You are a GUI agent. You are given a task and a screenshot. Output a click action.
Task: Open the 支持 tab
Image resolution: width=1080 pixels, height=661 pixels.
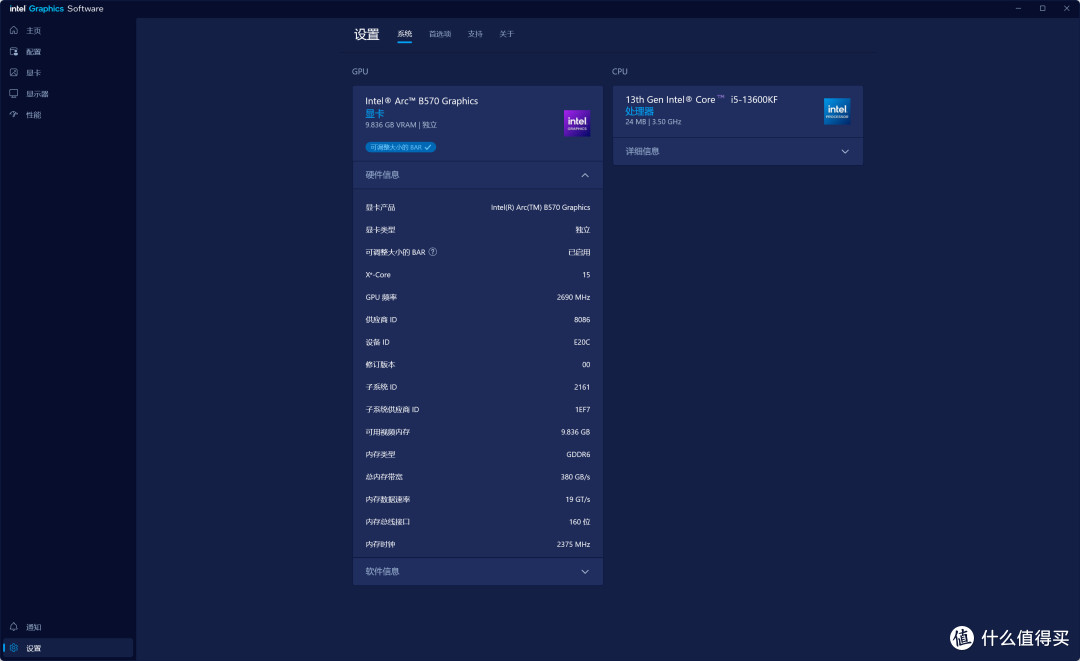tap(475, 34)
